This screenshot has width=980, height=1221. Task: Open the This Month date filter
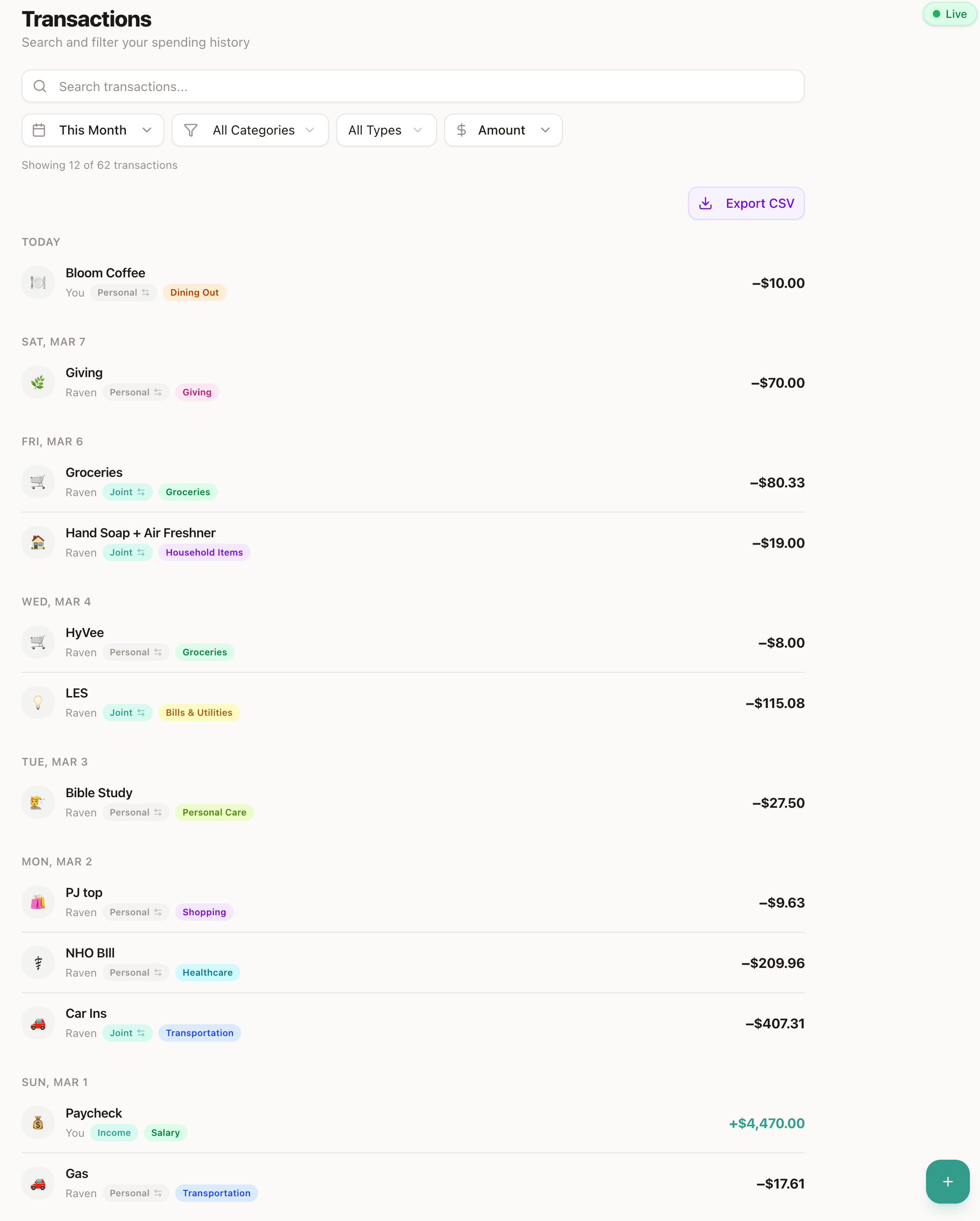pos(92,130)
